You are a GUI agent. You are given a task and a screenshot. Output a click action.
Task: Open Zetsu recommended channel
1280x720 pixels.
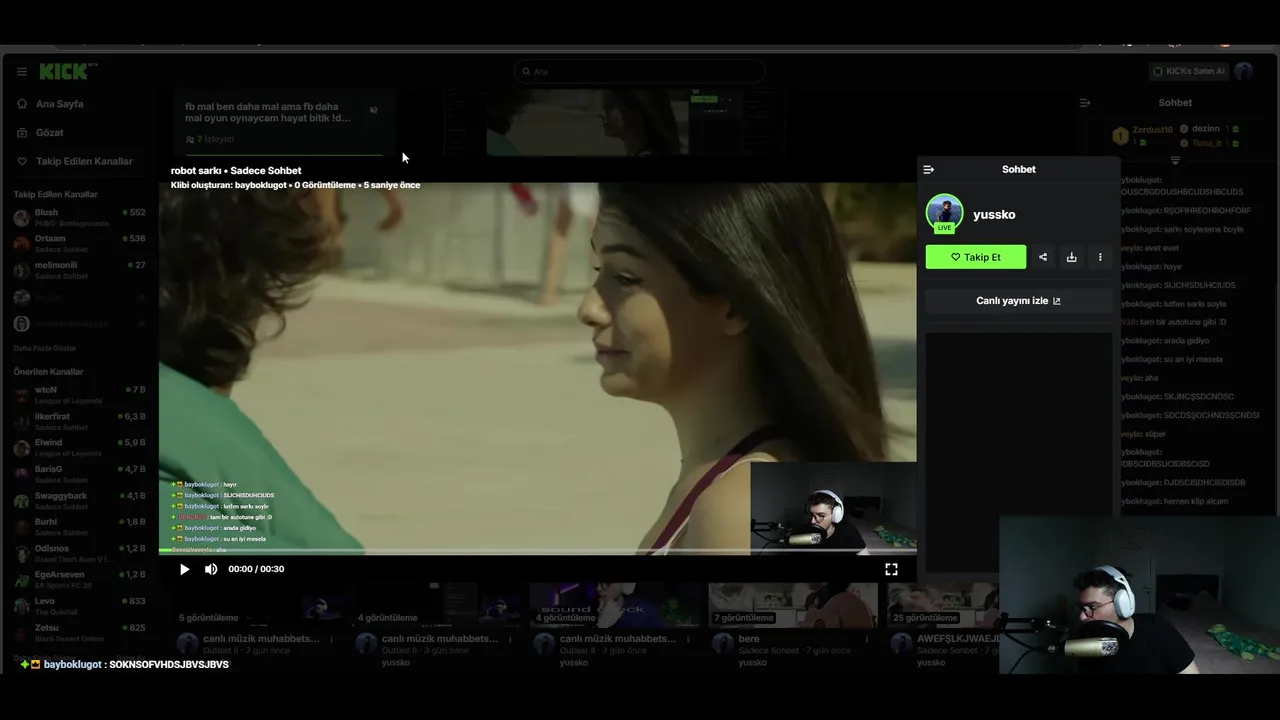(x=80, y=632)
